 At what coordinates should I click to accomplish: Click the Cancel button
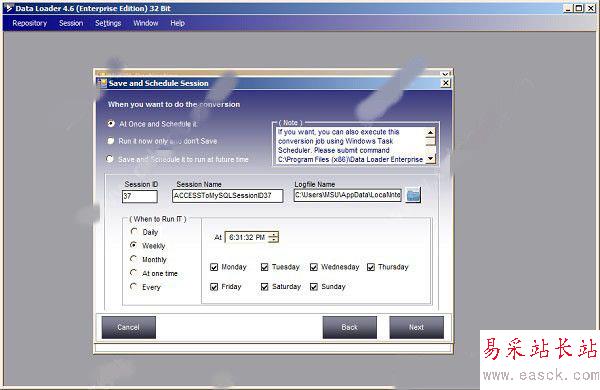(x=129, y=327)
